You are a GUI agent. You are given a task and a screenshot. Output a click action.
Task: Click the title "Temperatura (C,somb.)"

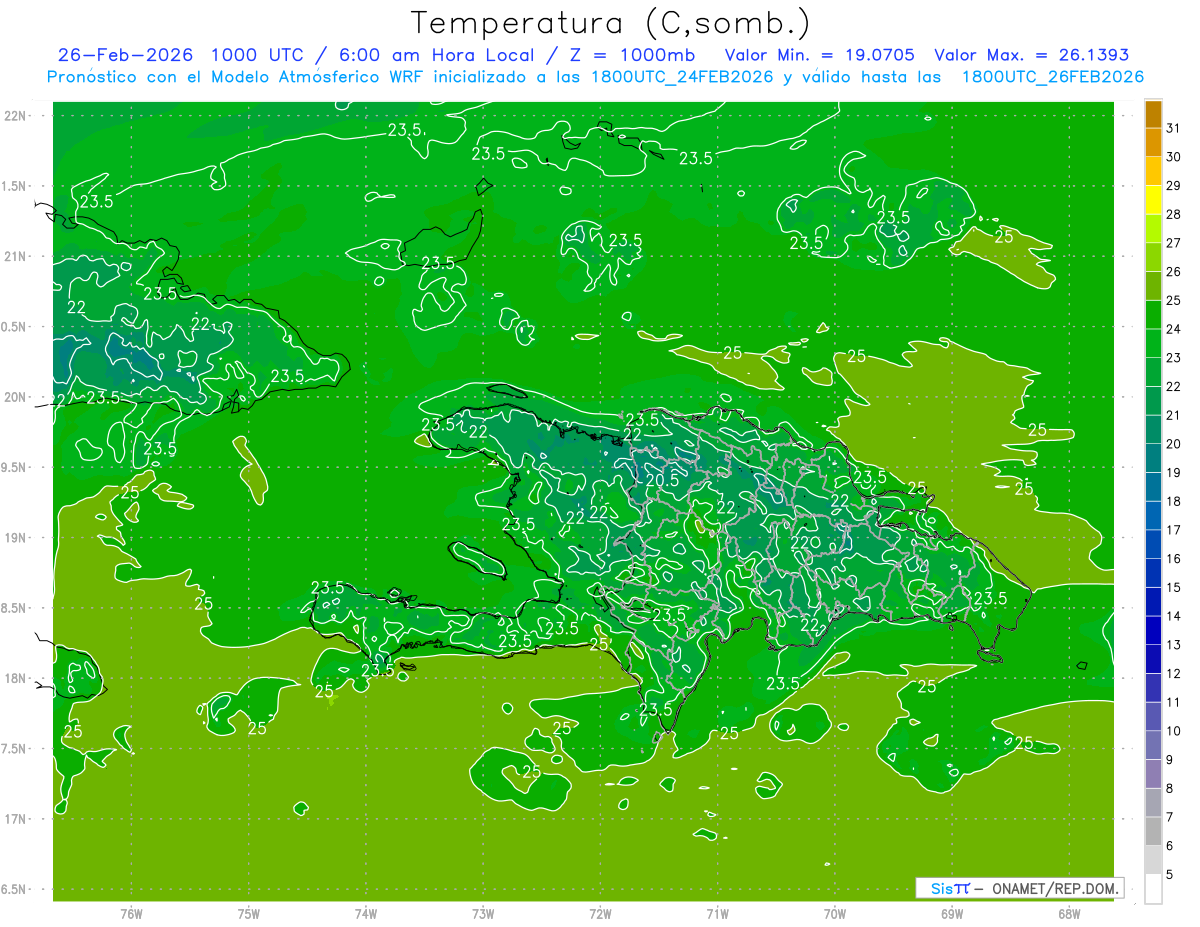611,22
